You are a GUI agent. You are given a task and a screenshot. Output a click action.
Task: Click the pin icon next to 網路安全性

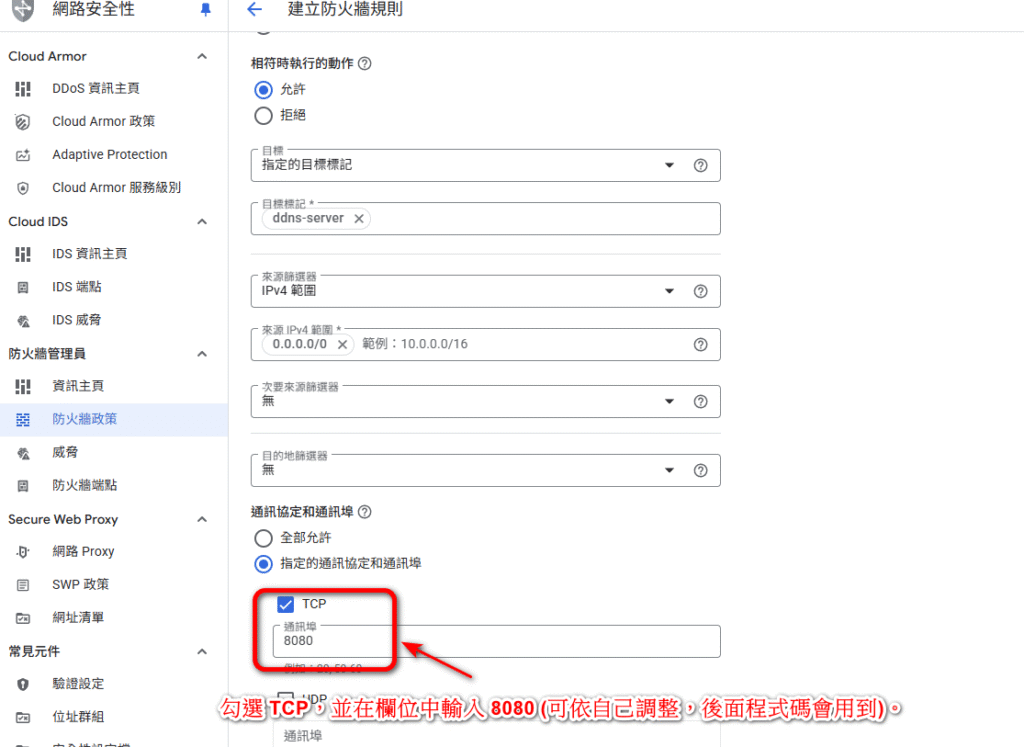coord(206,10)
